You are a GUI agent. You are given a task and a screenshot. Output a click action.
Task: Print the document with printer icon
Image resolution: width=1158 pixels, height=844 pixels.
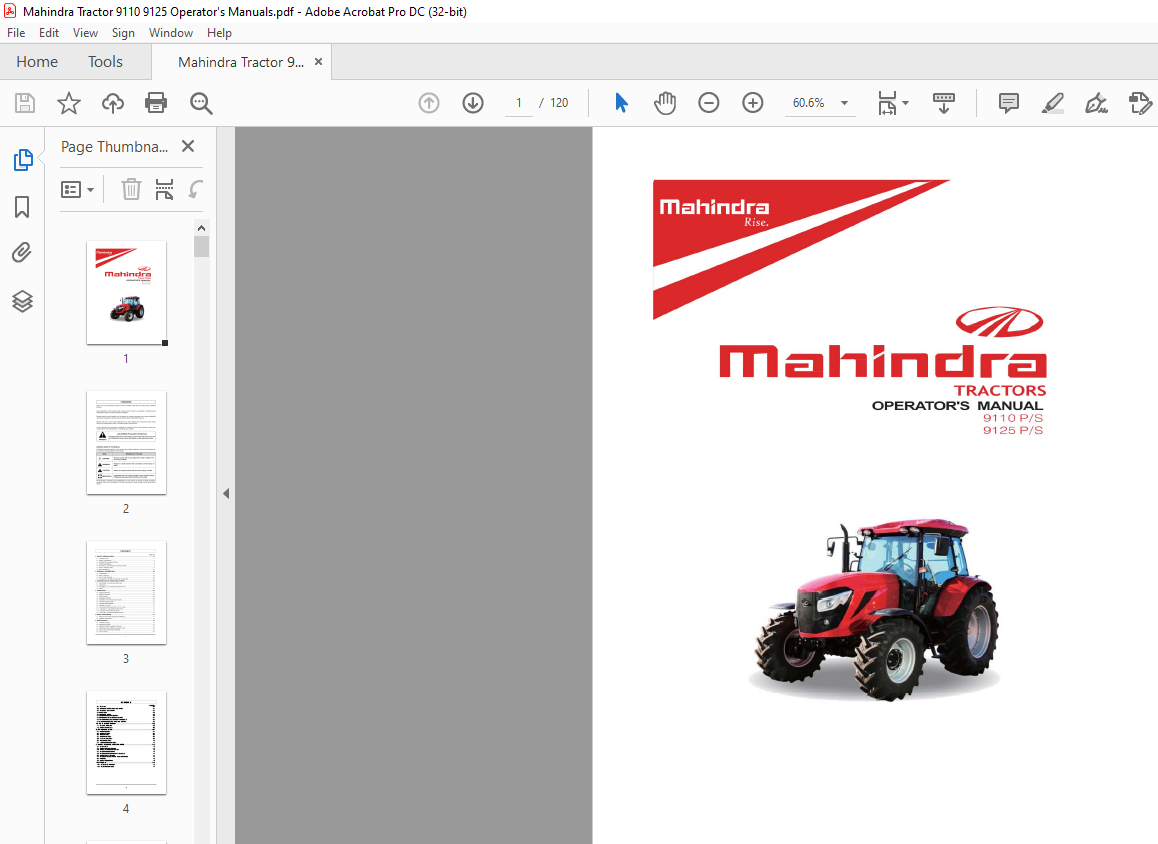click(156, 103)
